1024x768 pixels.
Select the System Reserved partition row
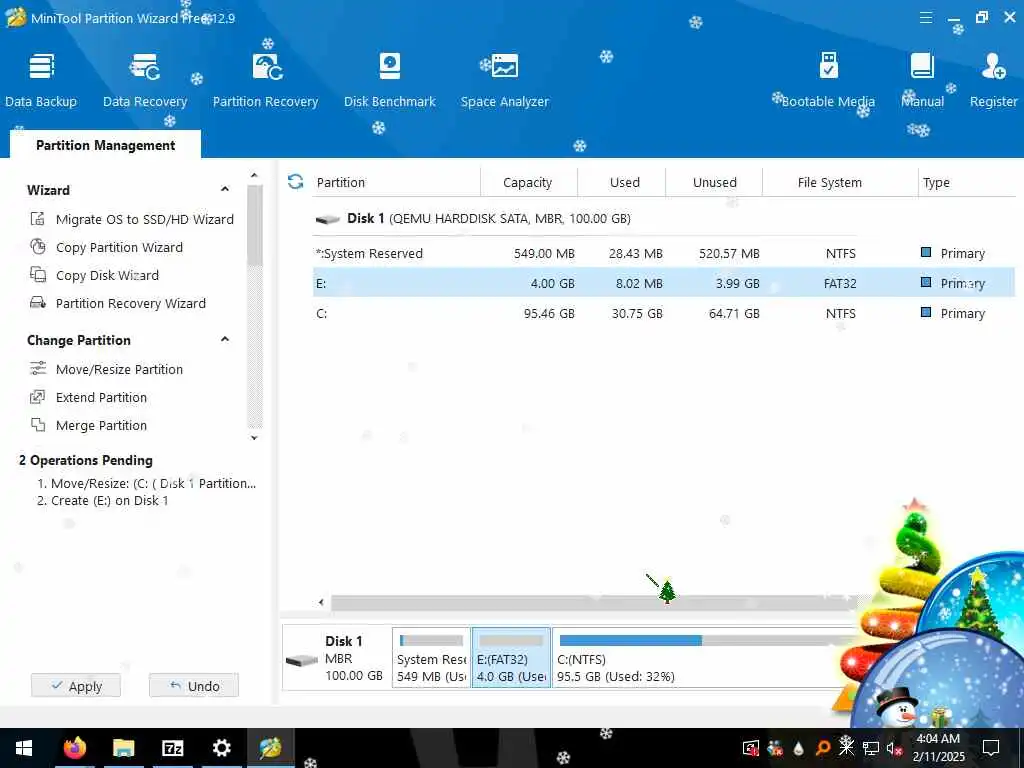point(664,253)
